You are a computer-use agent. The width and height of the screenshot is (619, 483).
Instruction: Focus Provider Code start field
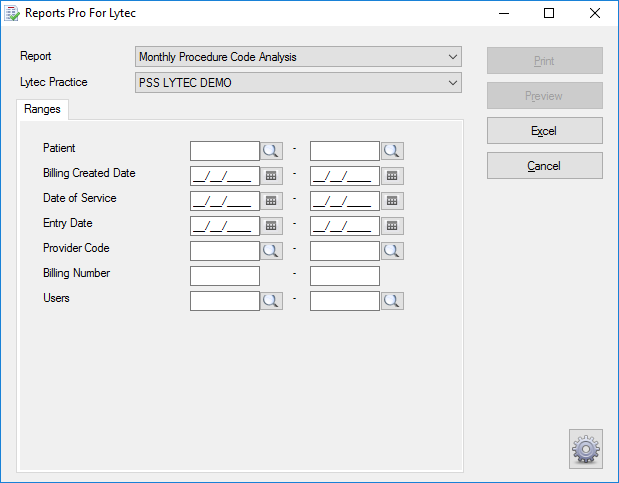pyautogui.click(x=225, y=251)
